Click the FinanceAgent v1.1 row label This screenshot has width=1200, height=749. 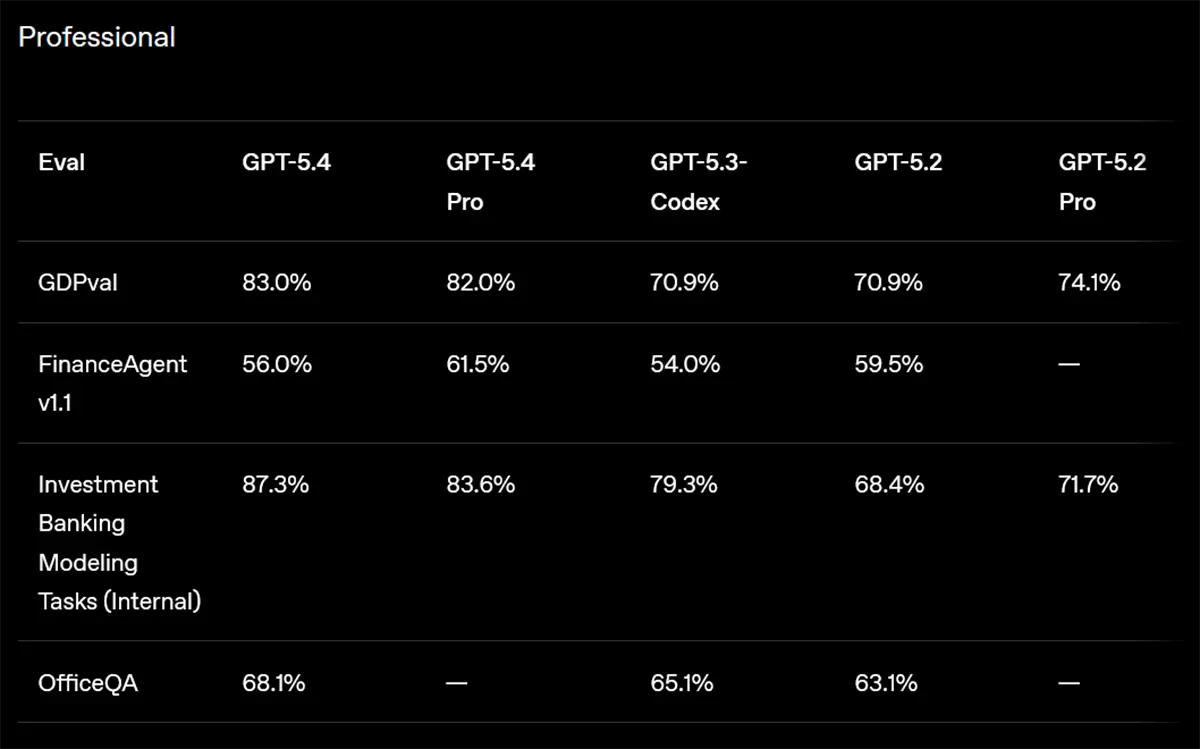112,383
